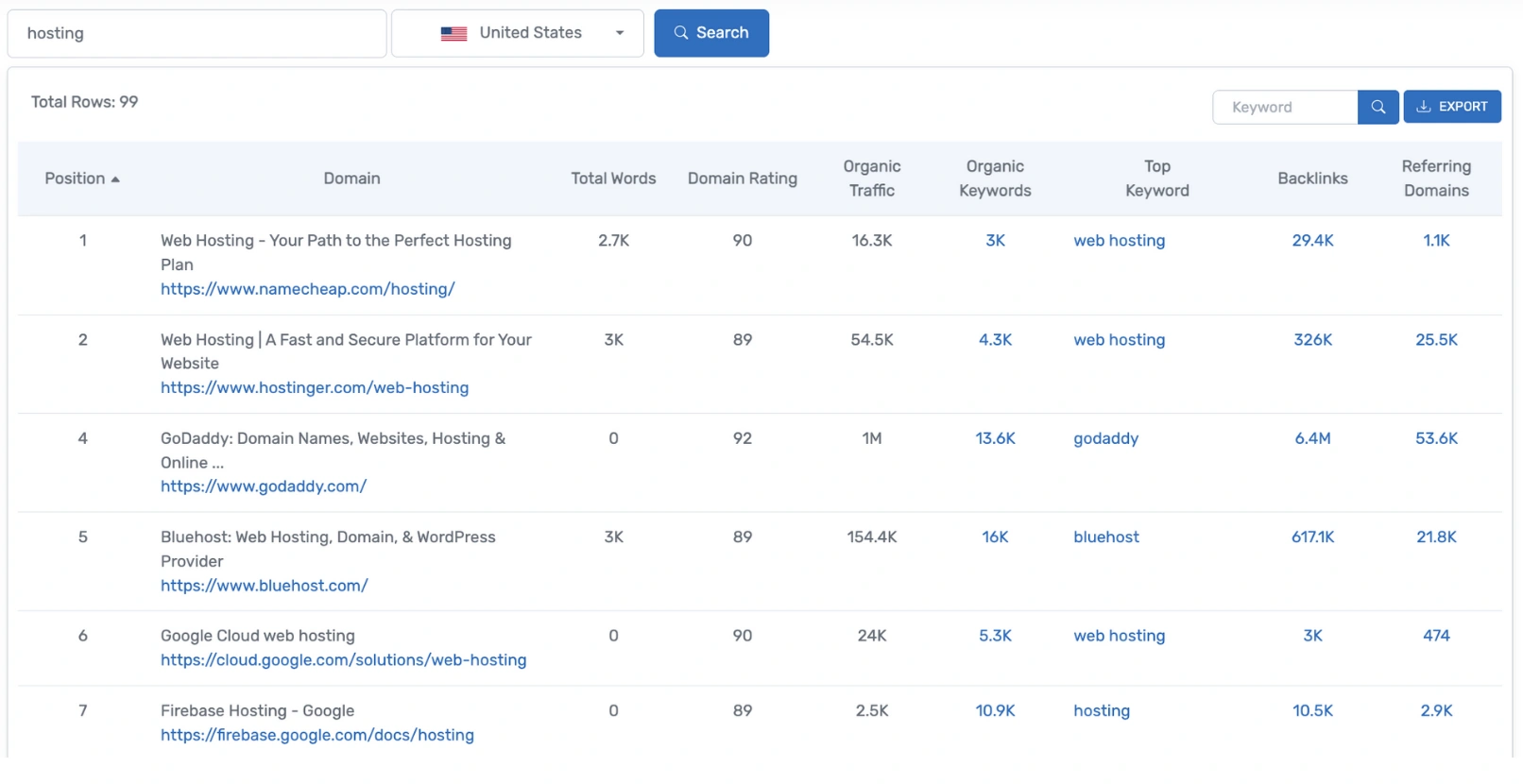Click the Total Words column header
The width and height of the screenshot is (1523, 784).
click(613, 179)
